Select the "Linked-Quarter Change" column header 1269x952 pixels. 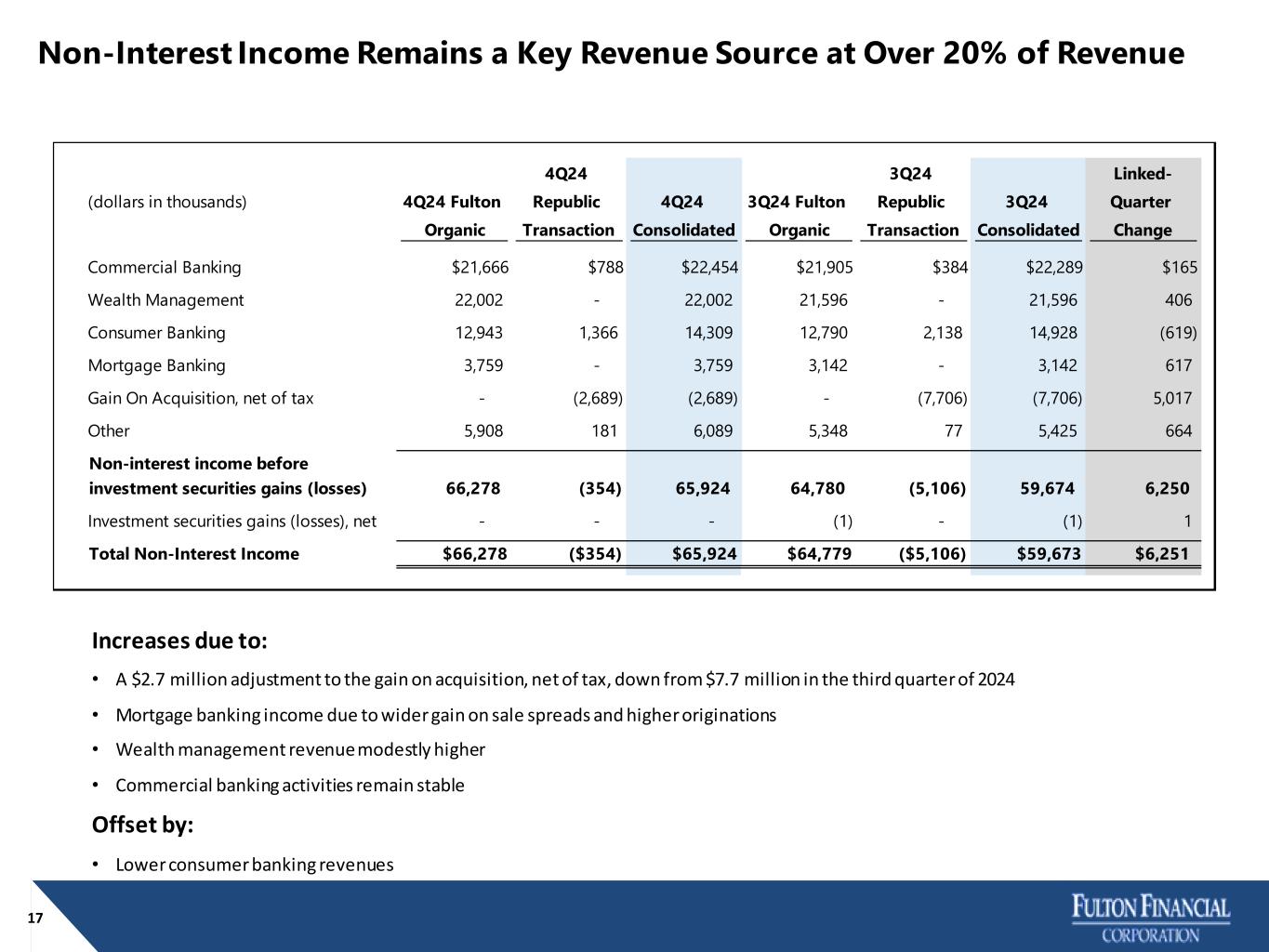(1143, 202)
